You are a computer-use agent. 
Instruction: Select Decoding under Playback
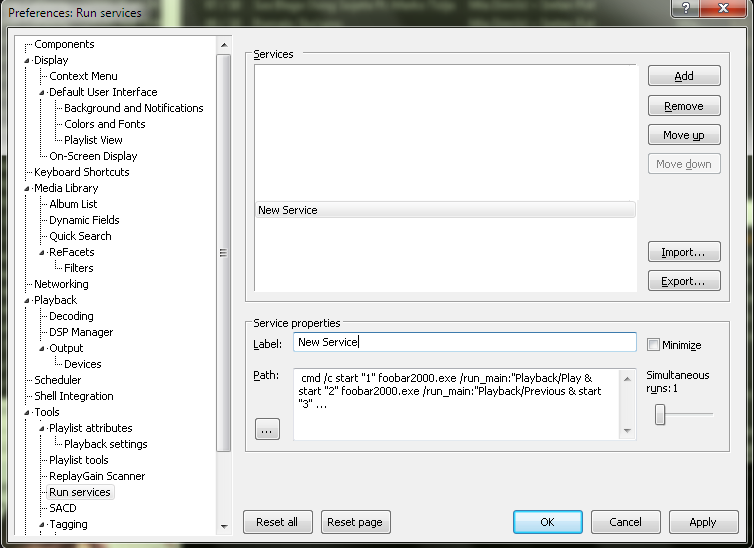pyautogui.click(x=71, y=316)
